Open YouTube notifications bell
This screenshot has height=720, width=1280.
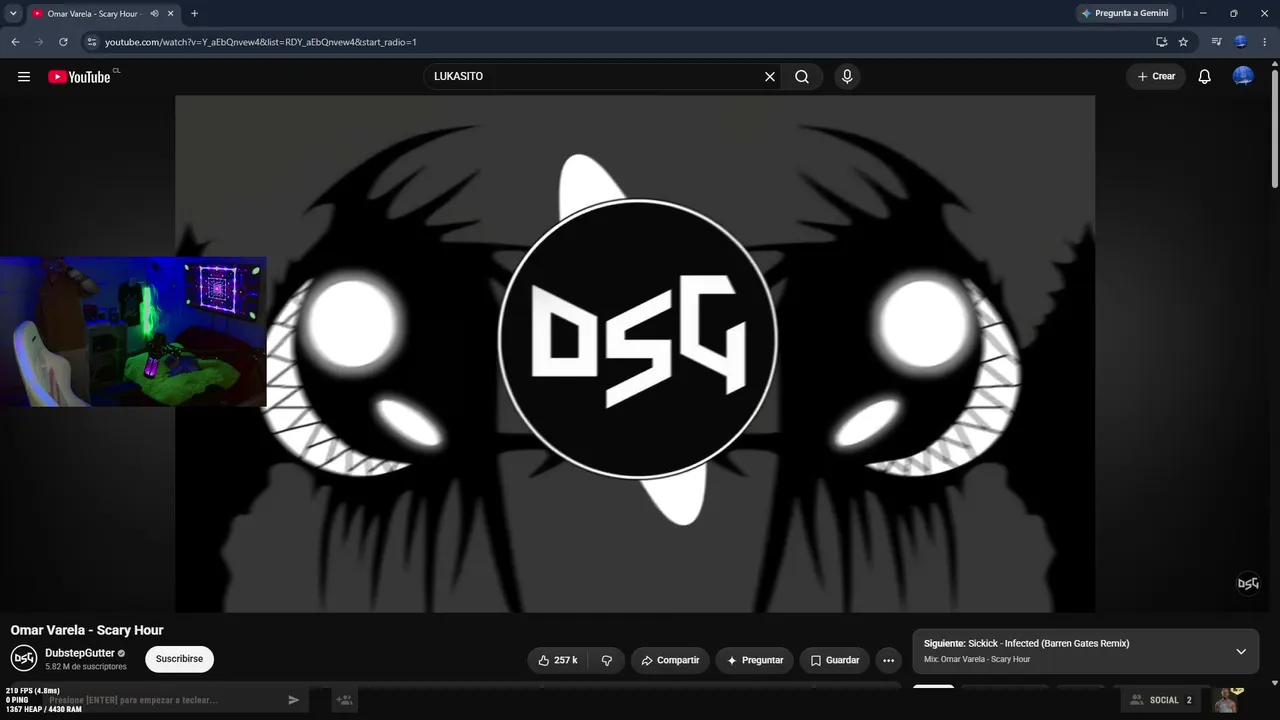(1205, 77)
